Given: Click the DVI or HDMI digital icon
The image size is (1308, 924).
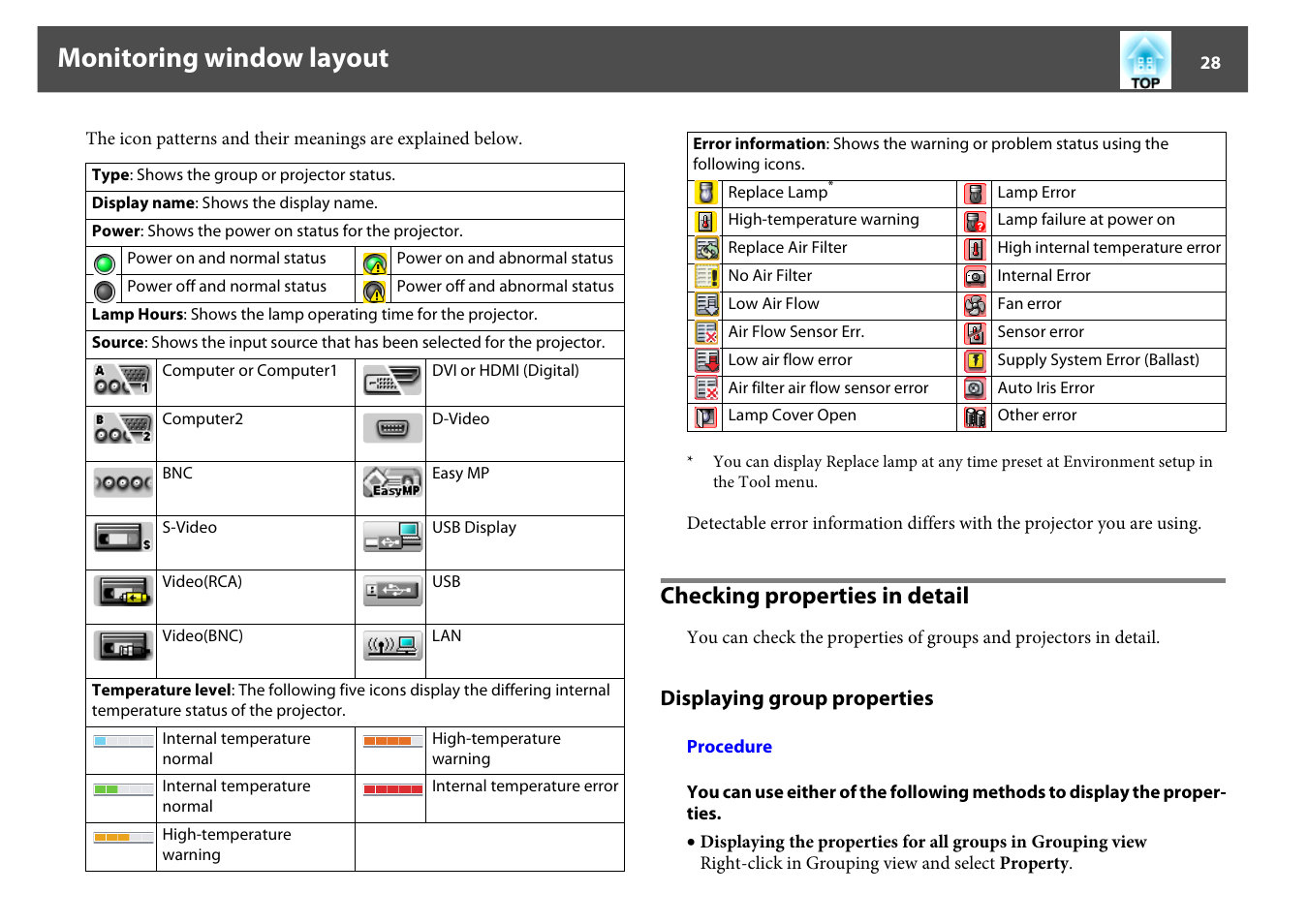Looking at the screenshot, I should (392, 379).
